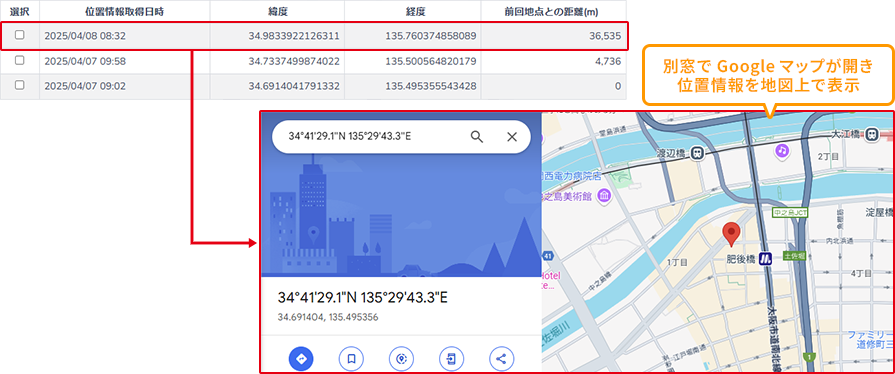Click the 中之島美術館 museum marker
This screenshot has height=374, width=895.
604,197
